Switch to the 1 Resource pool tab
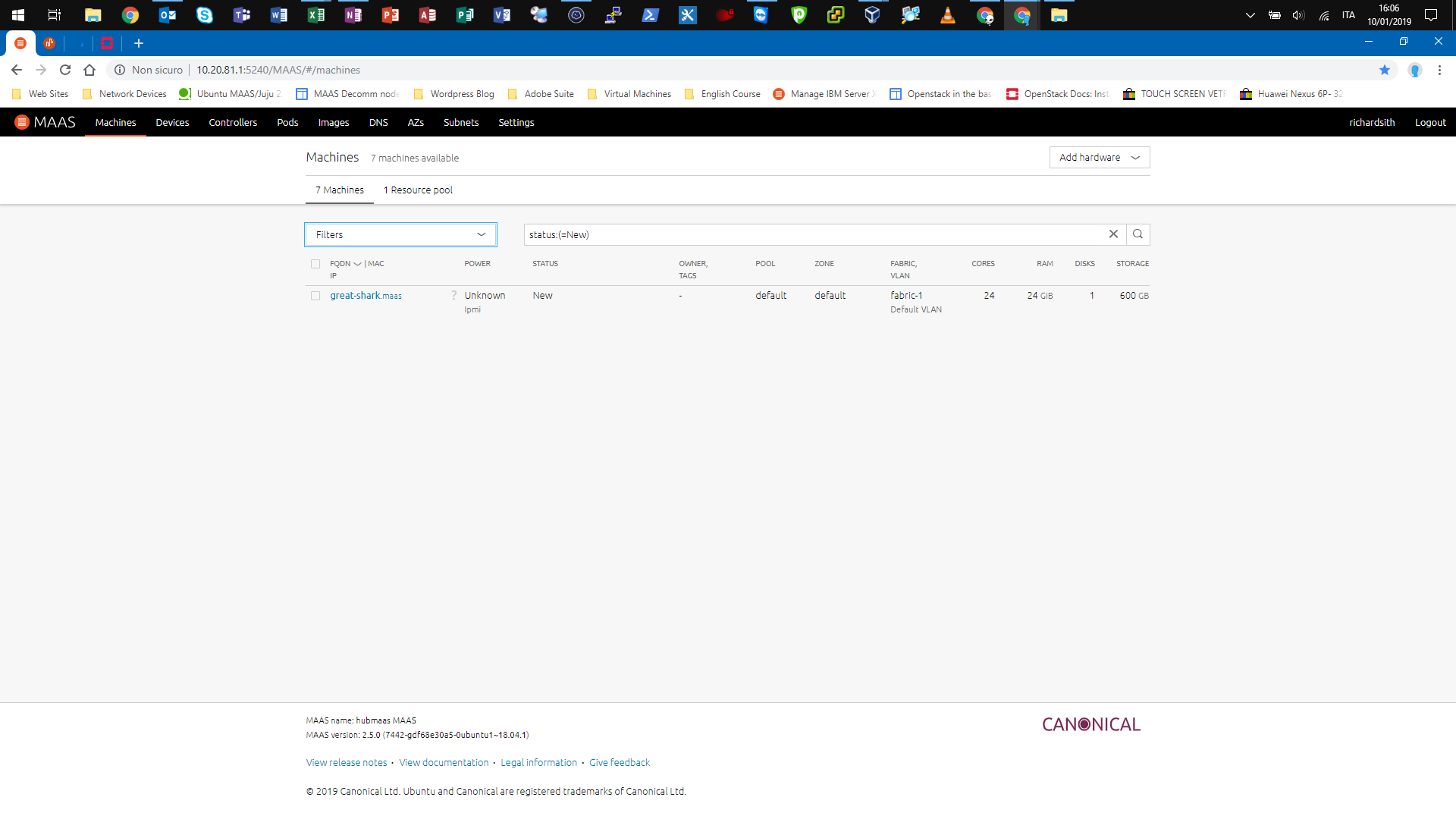This screenshot has width=1456, height=819. pyautogui.click(x=418, y=190)
